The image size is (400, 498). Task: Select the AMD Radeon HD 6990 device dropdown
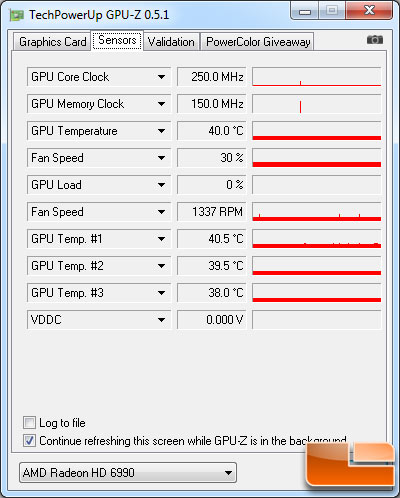[128, 472]
